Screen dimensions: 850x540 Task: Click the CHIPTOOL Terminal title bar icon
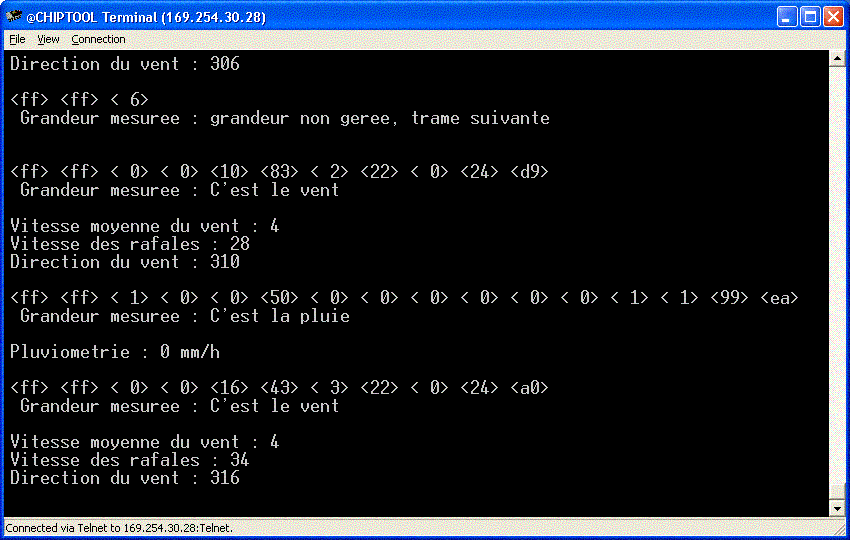point(14,15)
